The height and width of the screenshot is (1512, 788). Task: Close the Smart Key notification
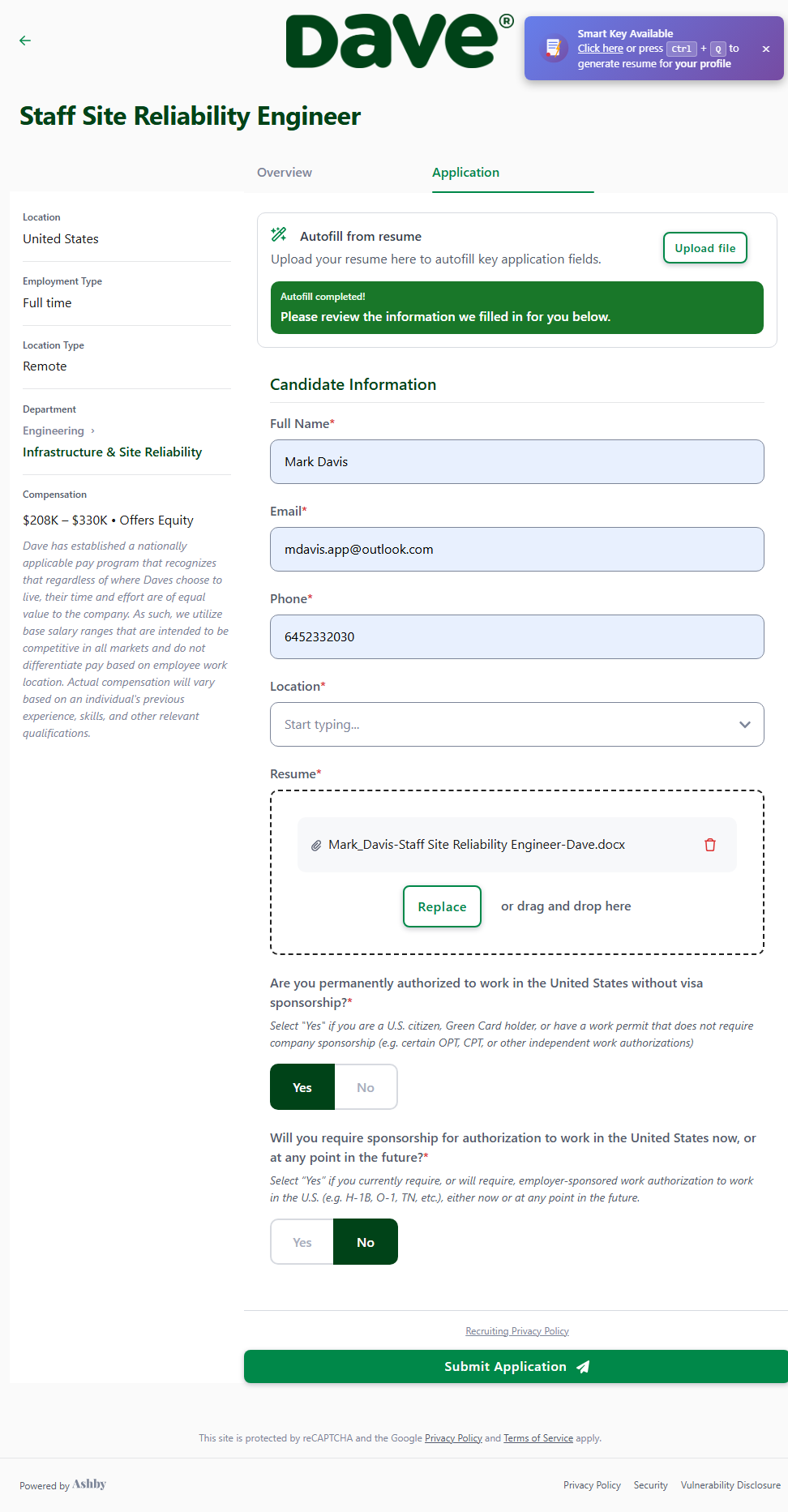(766, 49)
